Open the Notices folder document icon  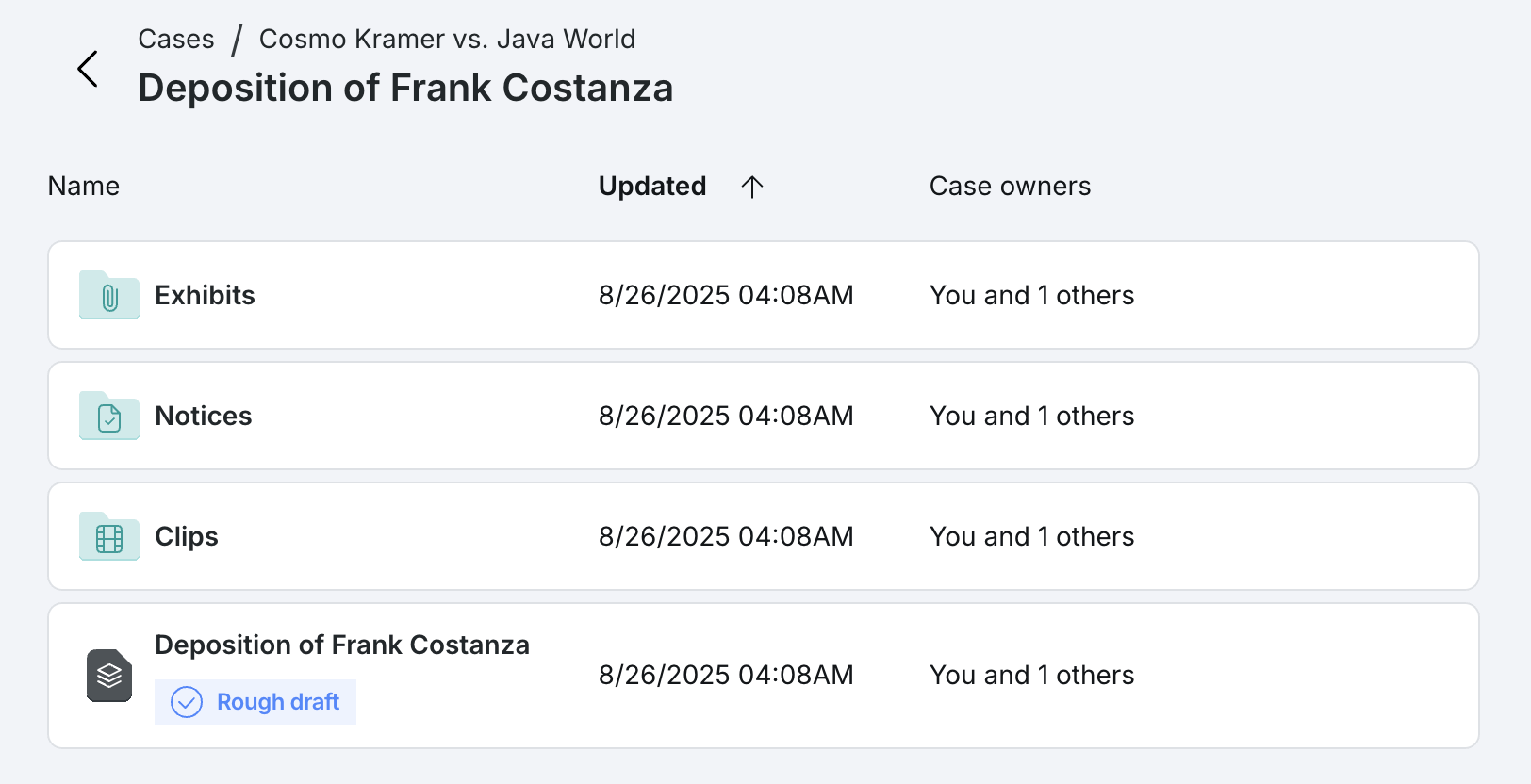pyautogui.click(x=109, y=416)
